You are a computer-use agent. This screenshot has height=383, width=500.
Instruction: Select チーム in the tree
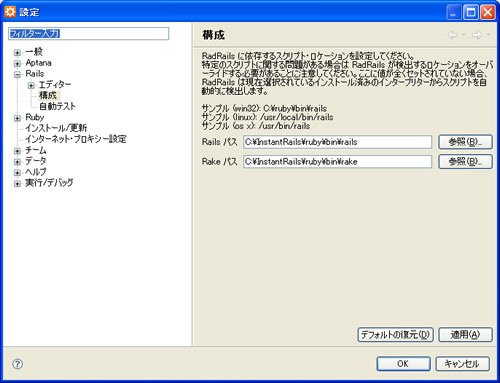(x=36, y=150)
